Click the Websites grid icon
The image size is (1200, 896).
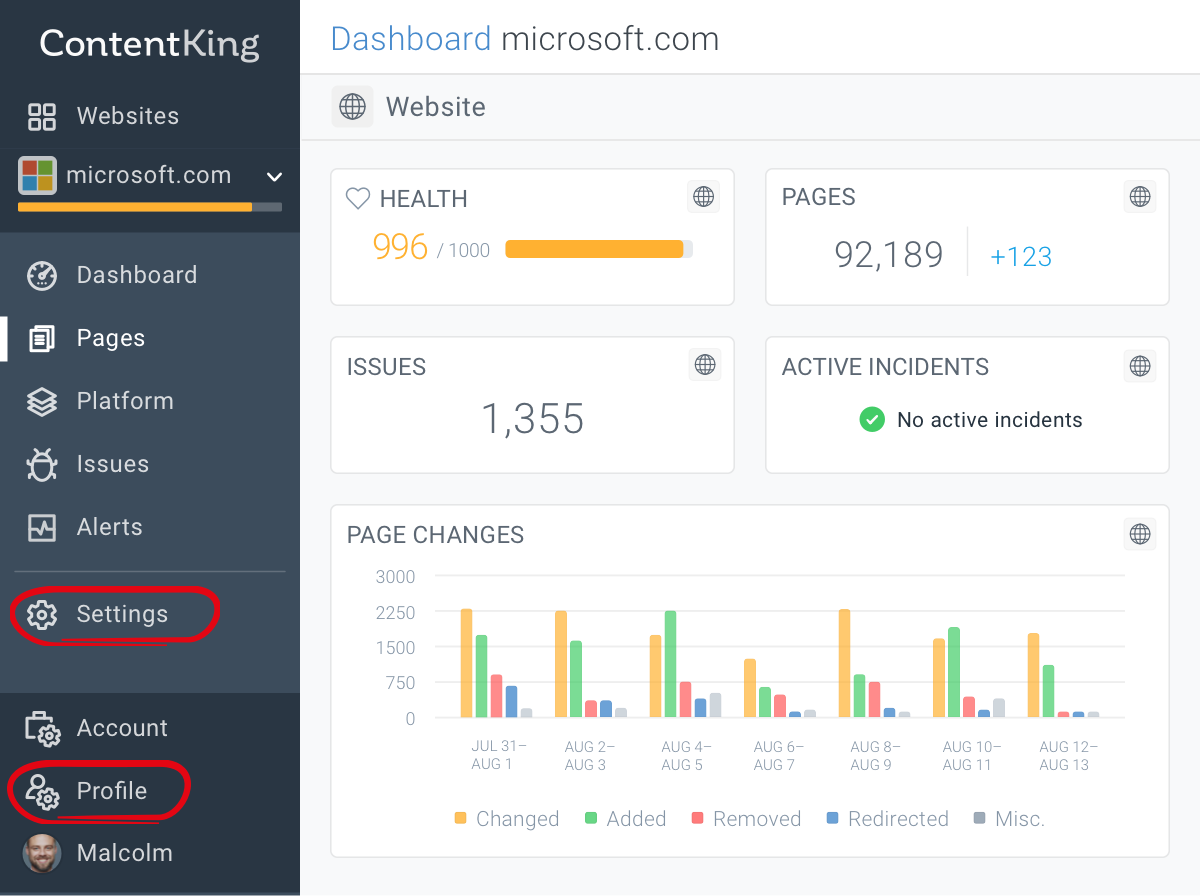[x=42, y=116]
